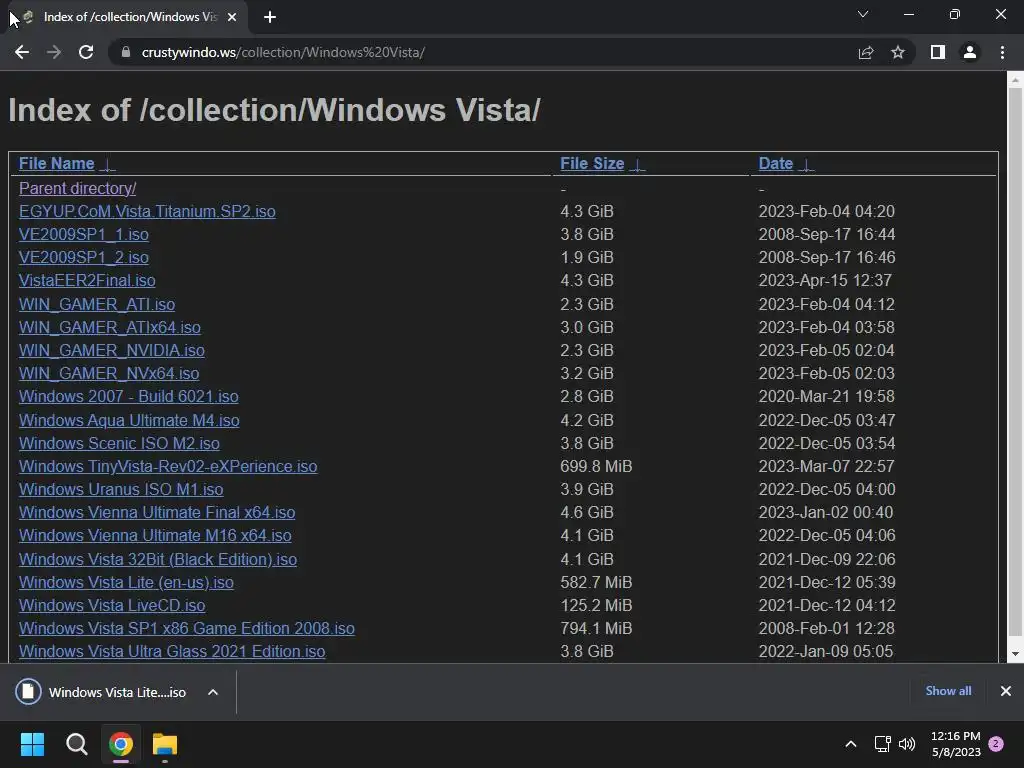Open network settings from tray icon
The image size is (1024, 768).
pos(882,744)
